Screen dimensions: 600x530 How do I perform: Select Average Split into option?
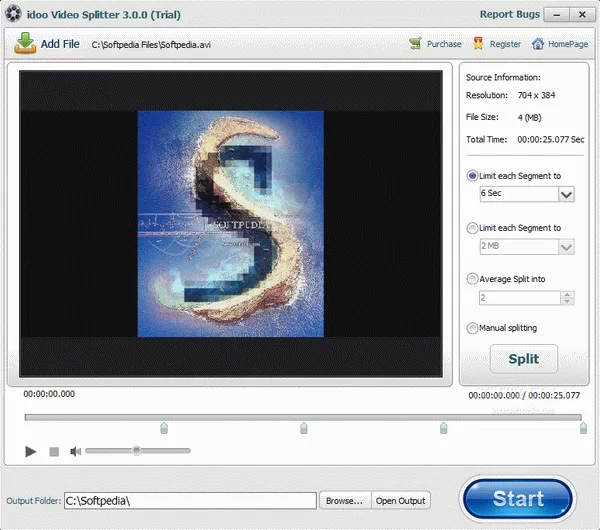[x=472, y=279]
